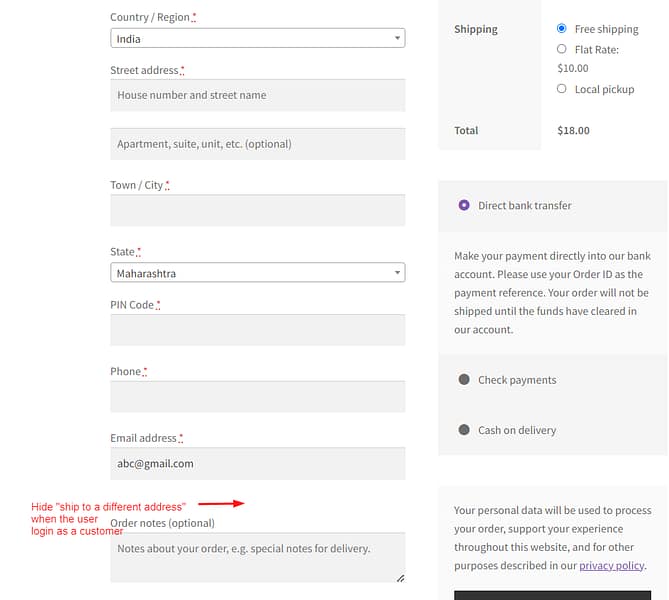Select the Free shipping radio button
Image resolution: width=669 pixels, height=600 pixels.
tap(562, 29)
